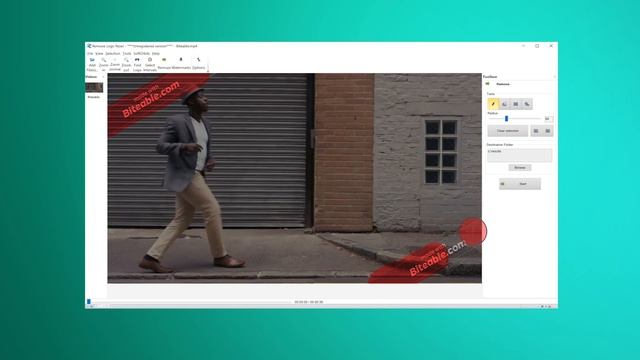Image resolution: width=640 pixels, height=360 pixels.
Task: Click the blue timeline position marker
Action: click(89, 302)
